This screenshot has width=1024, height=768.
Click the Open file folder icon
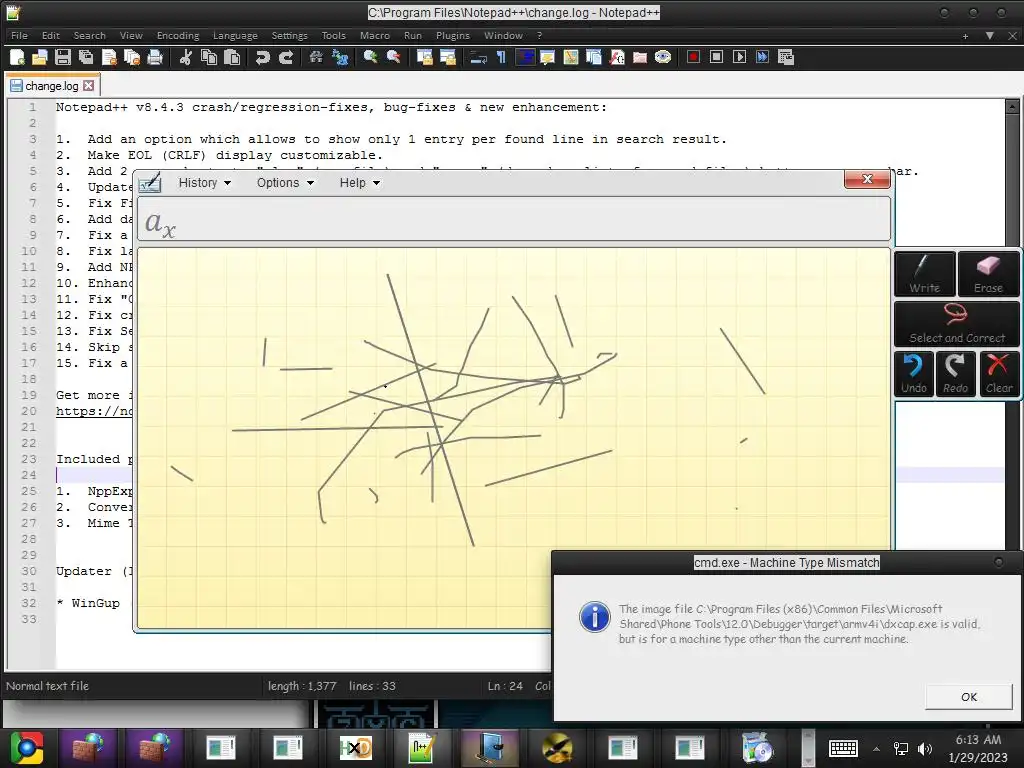(x=40, y=57)
